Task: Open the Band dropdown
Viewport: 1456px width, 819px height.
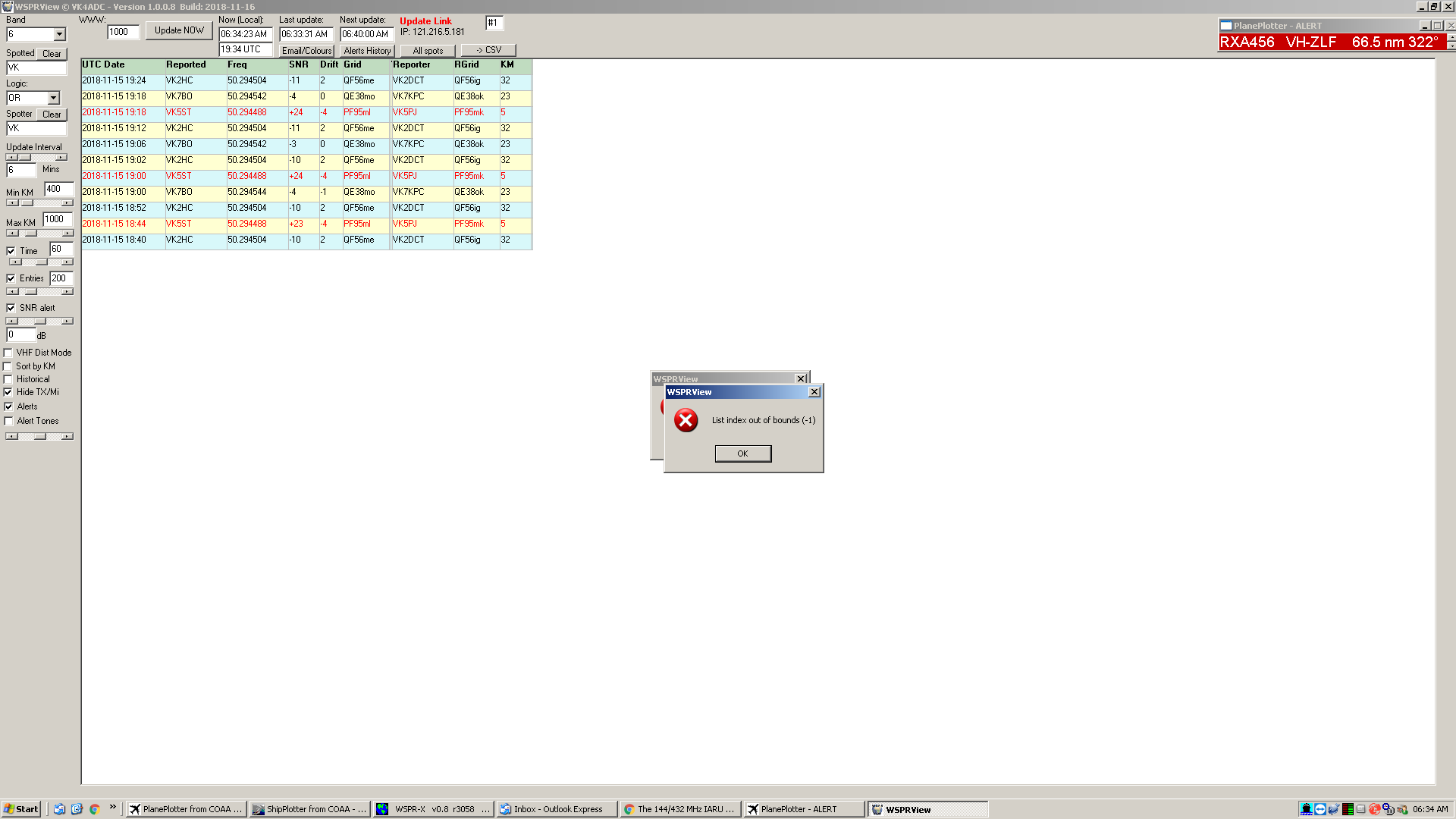Action: click(59, 35)
